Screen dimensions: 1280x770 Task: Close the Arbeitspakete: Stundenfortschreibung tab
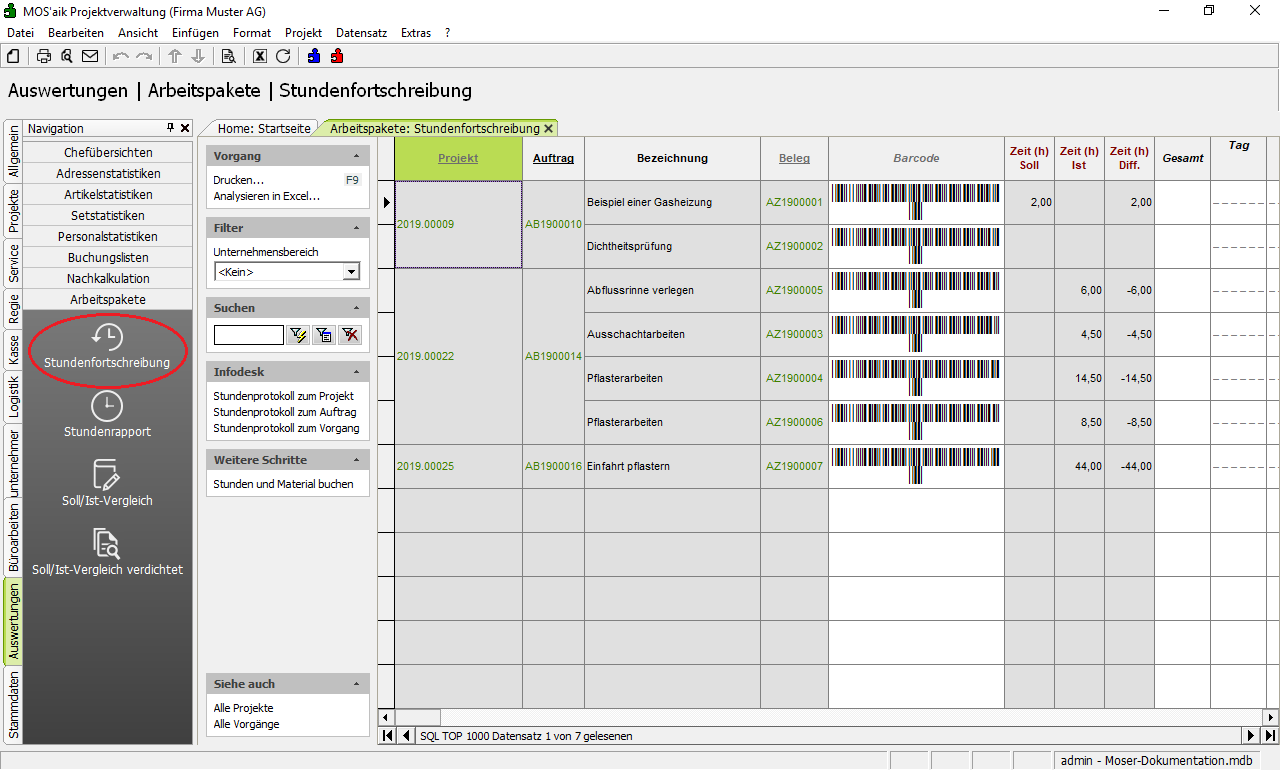click(x=548, y=129)
